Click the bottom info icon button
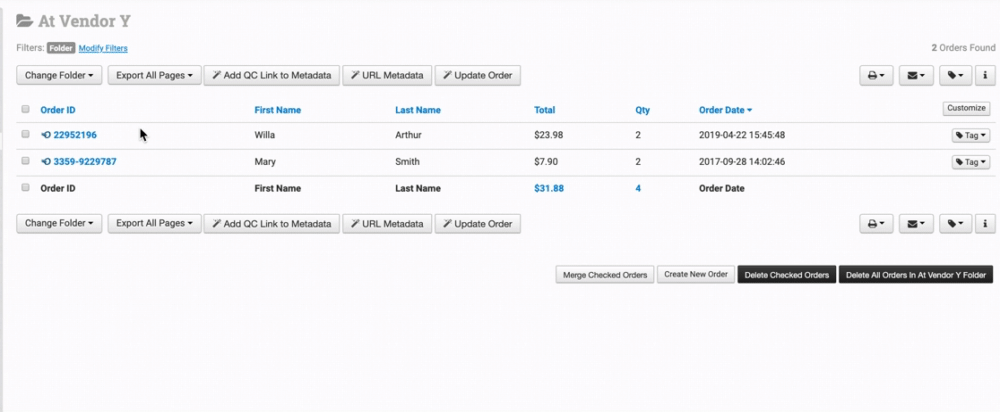The image size is (1000, 412). pos(986,224)
